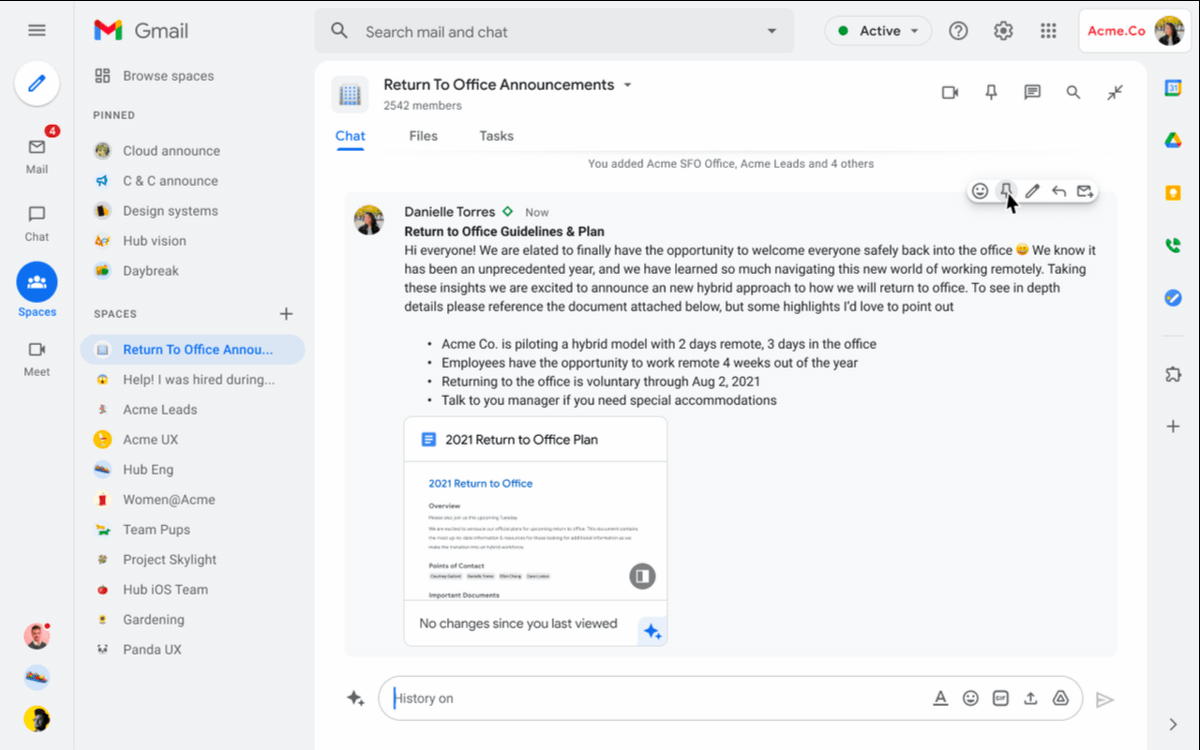Open search options dropdown arrow
1200x750 pixels.
771,31
